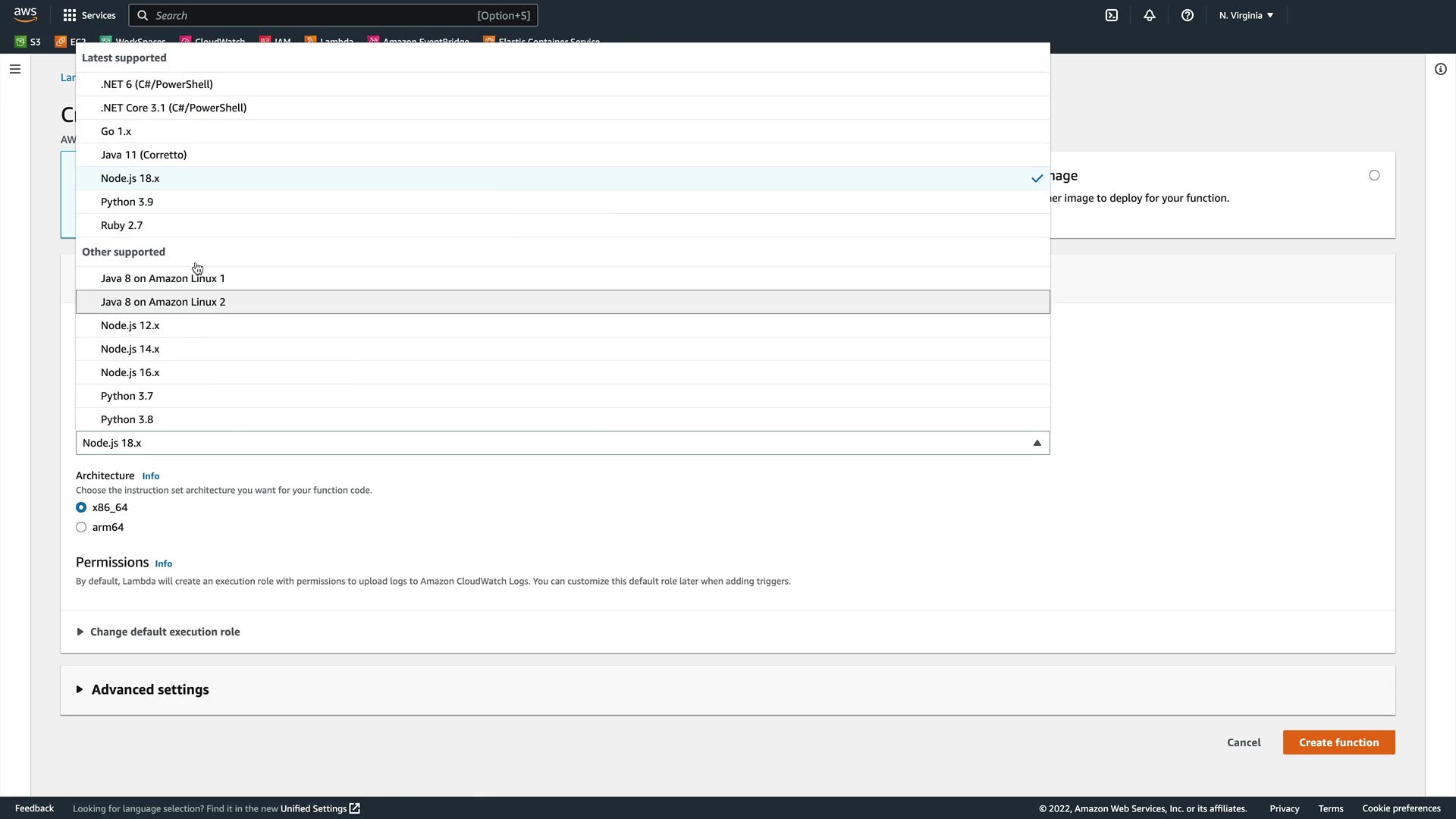Image resolution: width=1456 pixels, height=819 pixels.
Task: Select the Container image radio option
Action: 1374,175
